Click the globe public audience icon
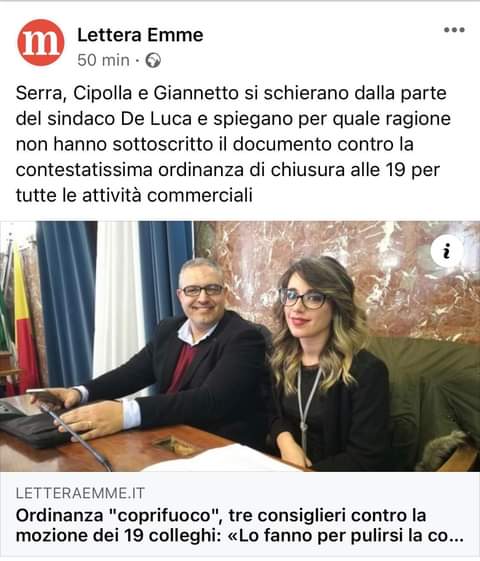Viewport: 480px width, 561px height. [x=153, y=60]
